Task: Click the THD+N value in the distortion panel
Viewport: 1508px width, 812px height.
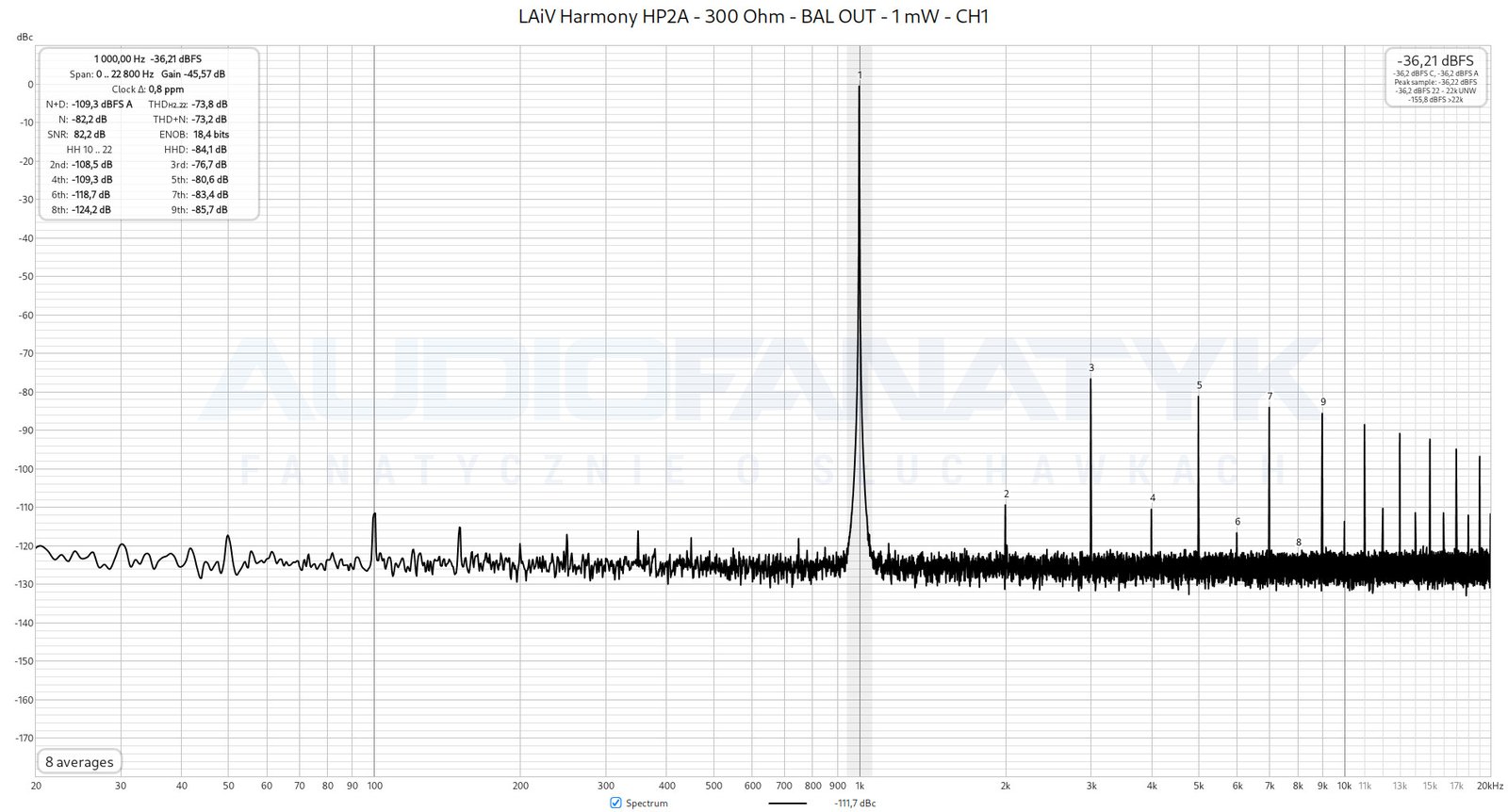Action: [208, 120]
